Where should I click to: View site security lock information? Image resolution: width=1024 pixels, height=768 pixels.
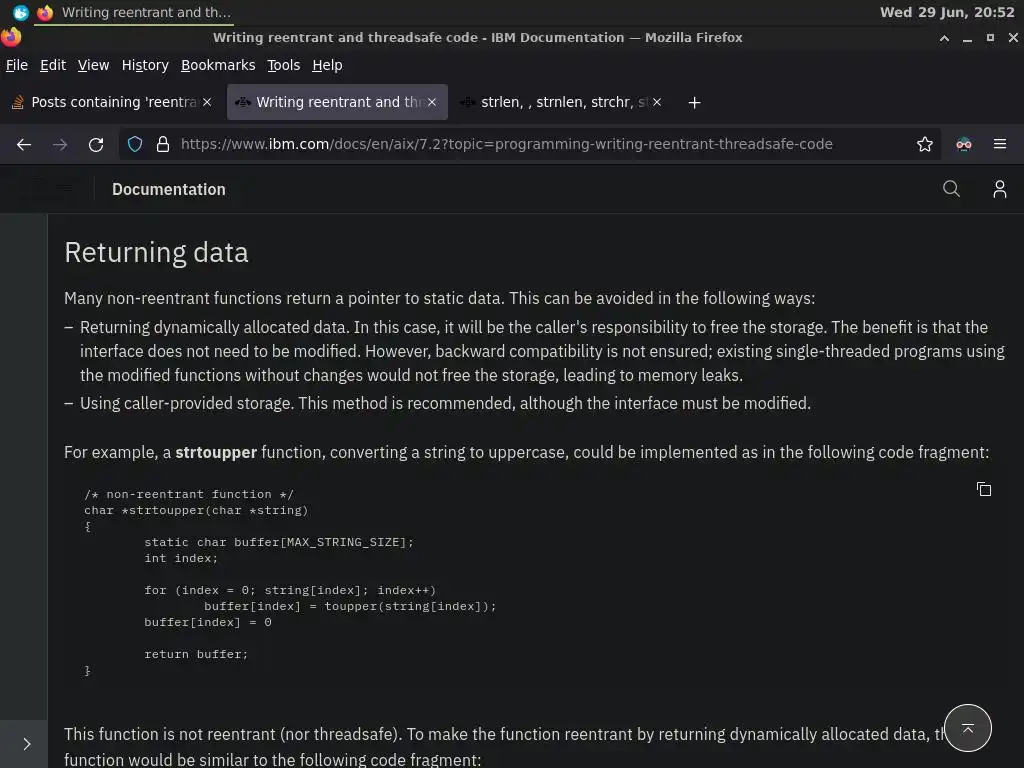[x=162, y=144]
